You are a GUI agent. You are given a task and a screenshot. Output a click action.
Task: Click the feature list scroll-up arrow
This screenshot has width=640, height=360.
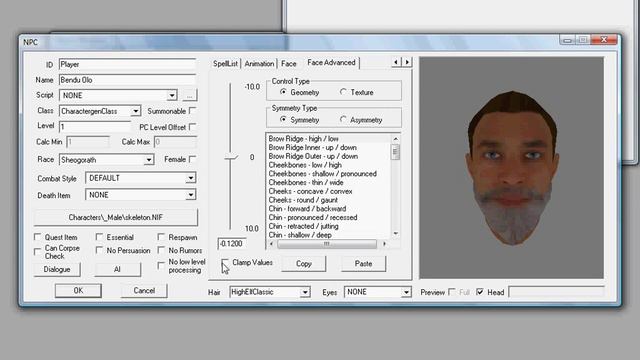pyautogui.click(x=395, y=139)
